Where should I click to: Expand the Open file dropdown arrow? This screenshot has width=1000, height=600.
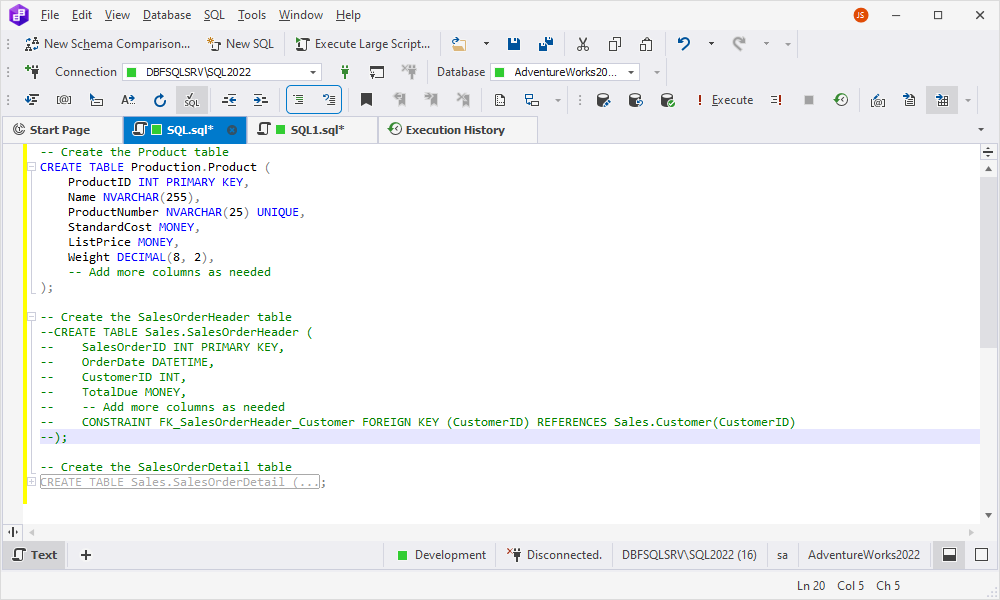[x=486, y=44]
